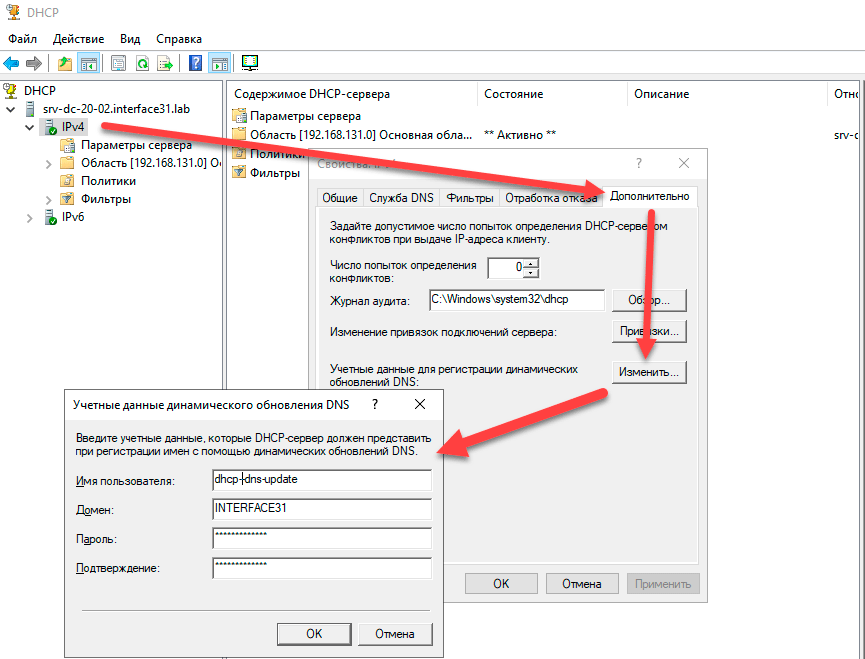Select '** Активно **' status cell
The height and width of the screenshot is (659, 865).
coord(520,135)
